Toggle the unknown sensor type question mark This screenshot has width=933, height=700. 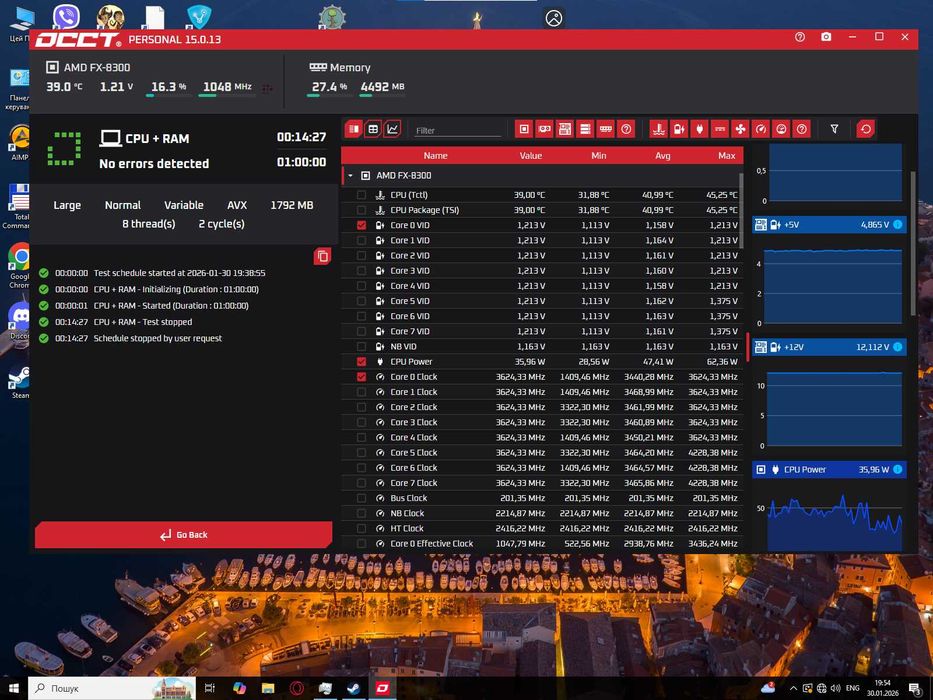click(x=802, y=129)
